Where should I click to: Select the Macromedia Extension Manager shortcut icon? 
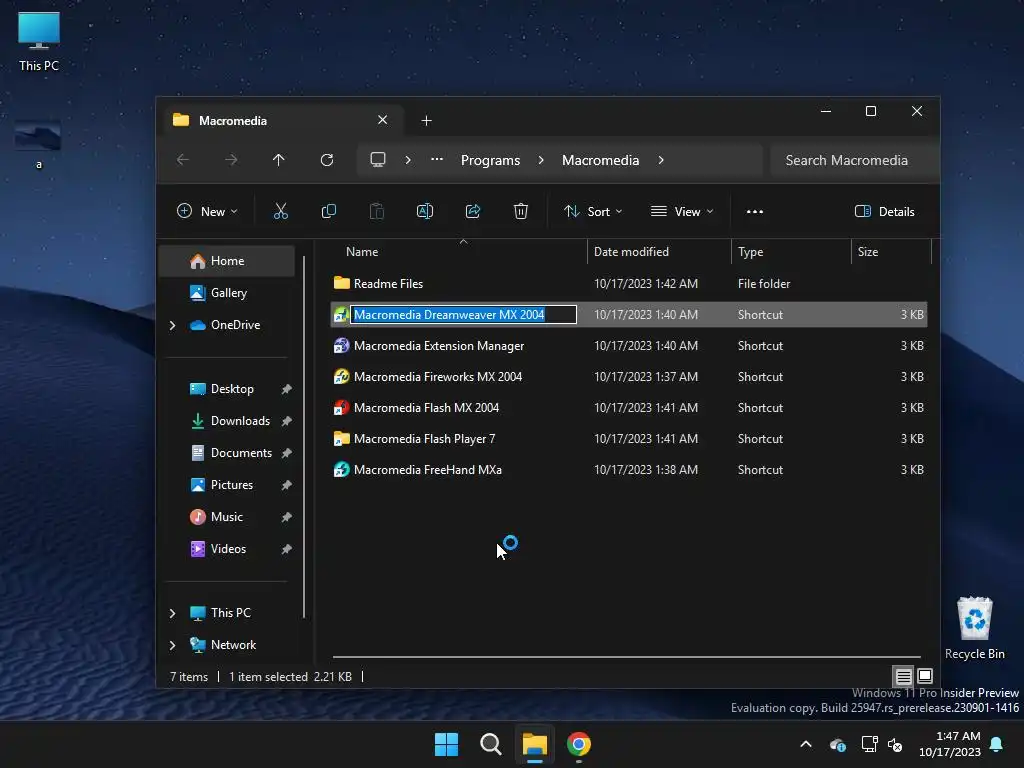342,345
